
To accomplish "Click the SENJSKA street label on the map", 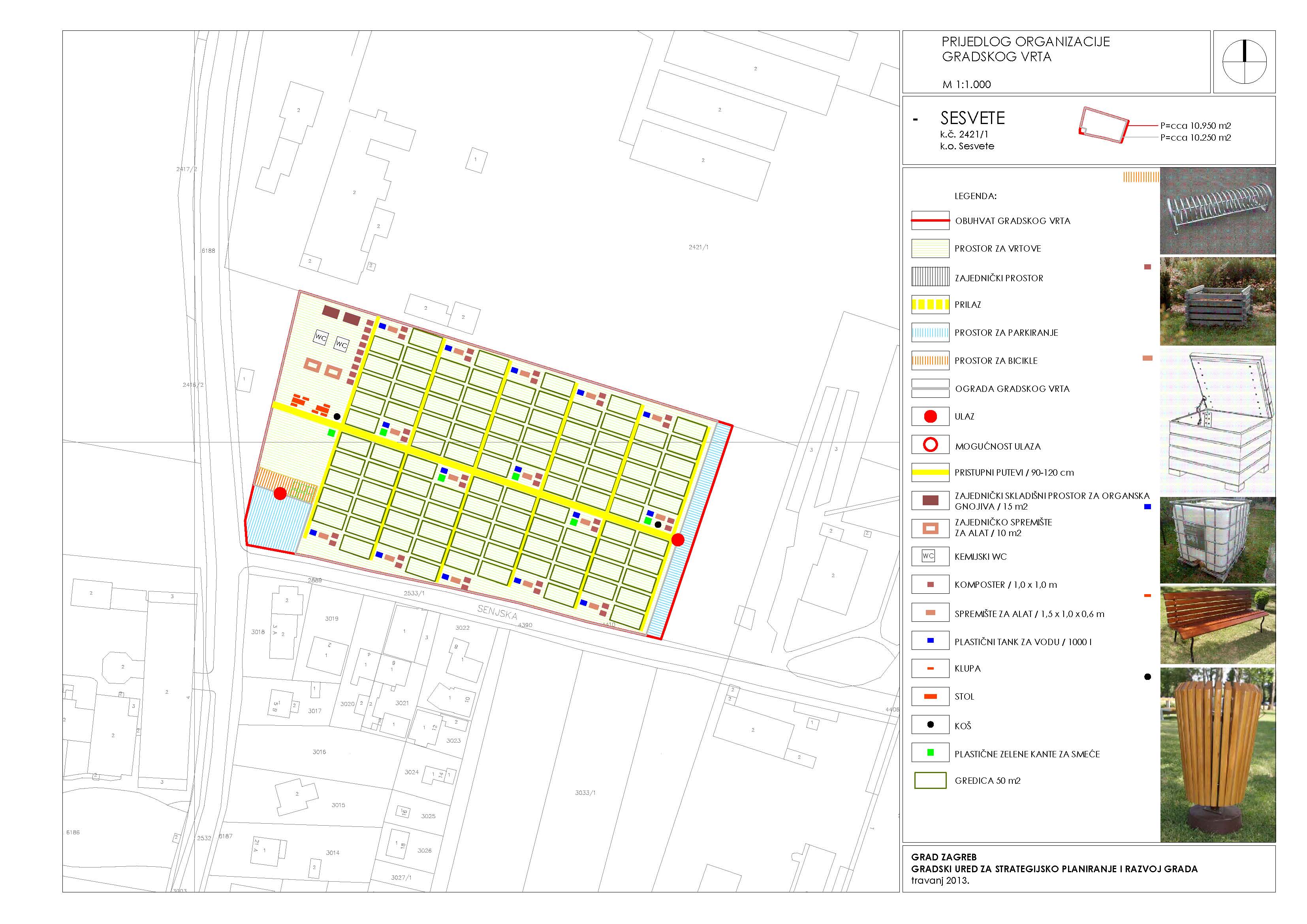I will [497, 612].
